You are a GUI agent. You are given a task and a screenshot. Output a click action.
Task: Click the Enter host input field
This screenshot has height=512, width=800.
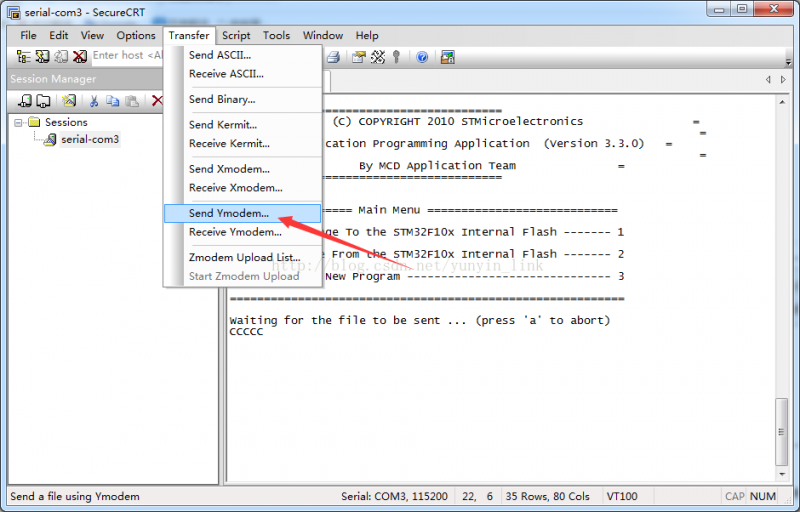click(x=128, y=56)
